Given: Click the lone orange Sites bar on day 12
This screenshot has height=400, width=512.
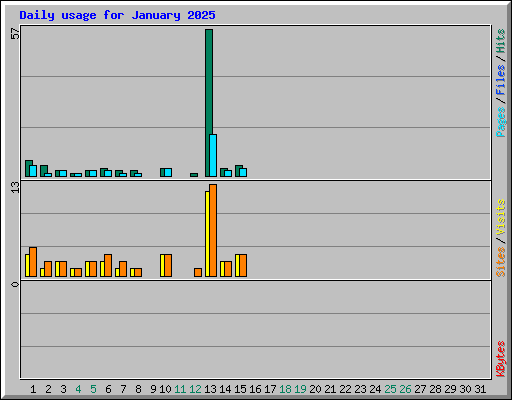Looking at the screenshot, I should tap(198, 272).
